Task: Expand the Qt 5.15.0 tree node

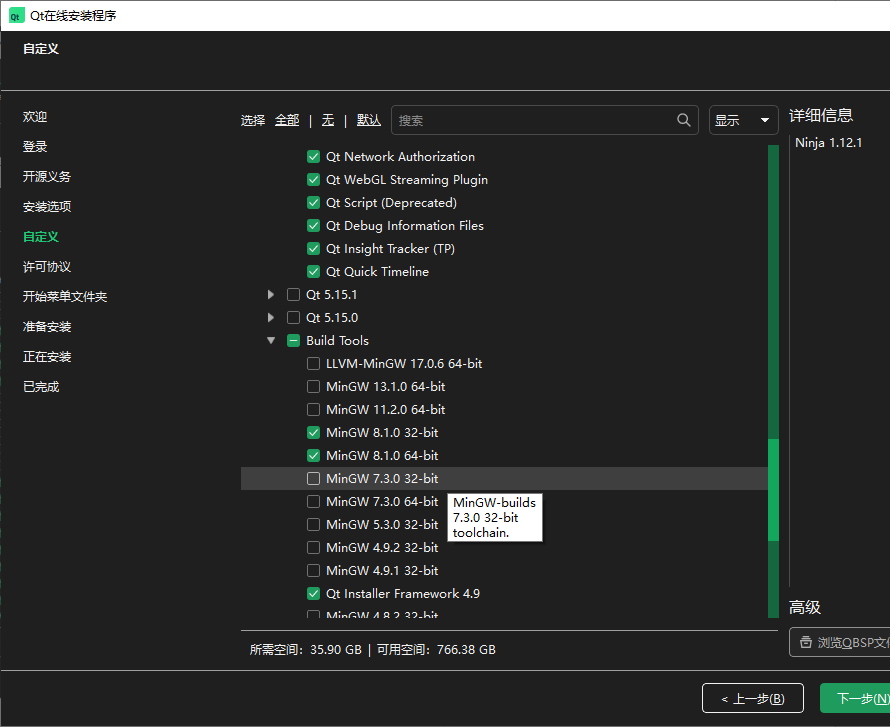Action: pos(271,318)
